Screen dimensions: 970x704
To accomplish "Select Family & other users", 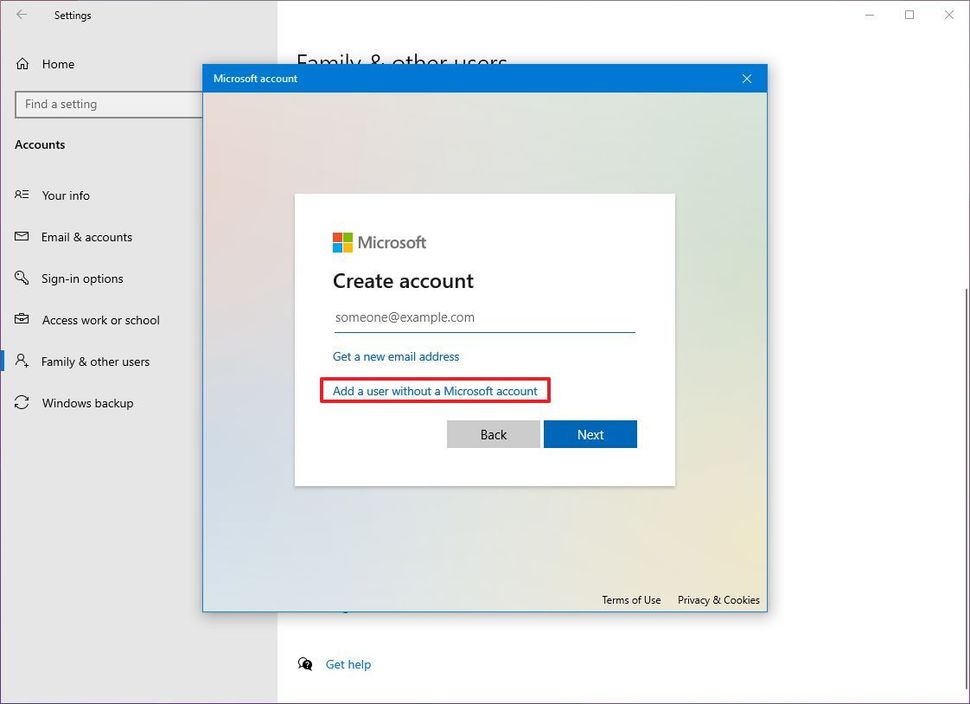I will click(x=95, y=361).
